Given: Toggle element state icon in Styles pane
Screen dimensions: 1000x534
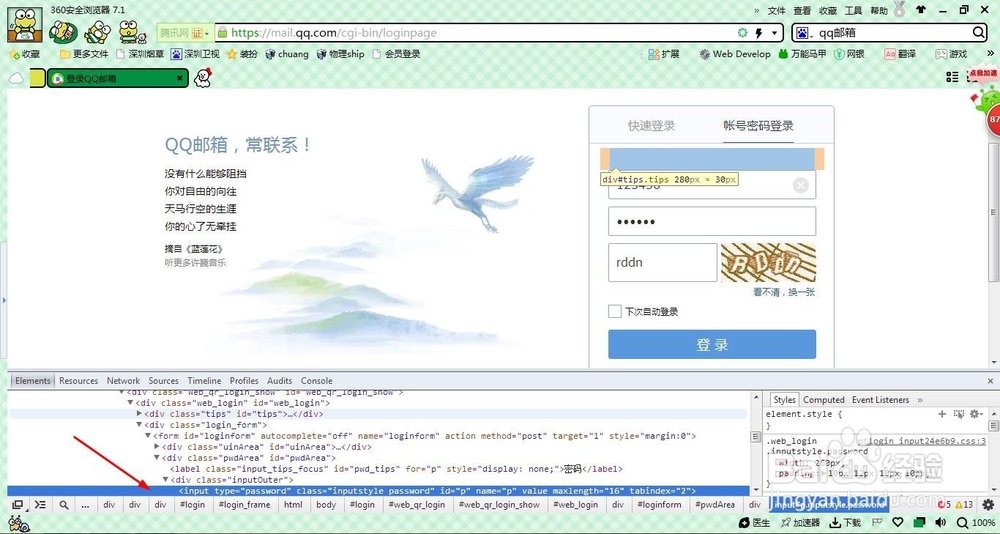Looking at the screenshot, I should (959, 414).
